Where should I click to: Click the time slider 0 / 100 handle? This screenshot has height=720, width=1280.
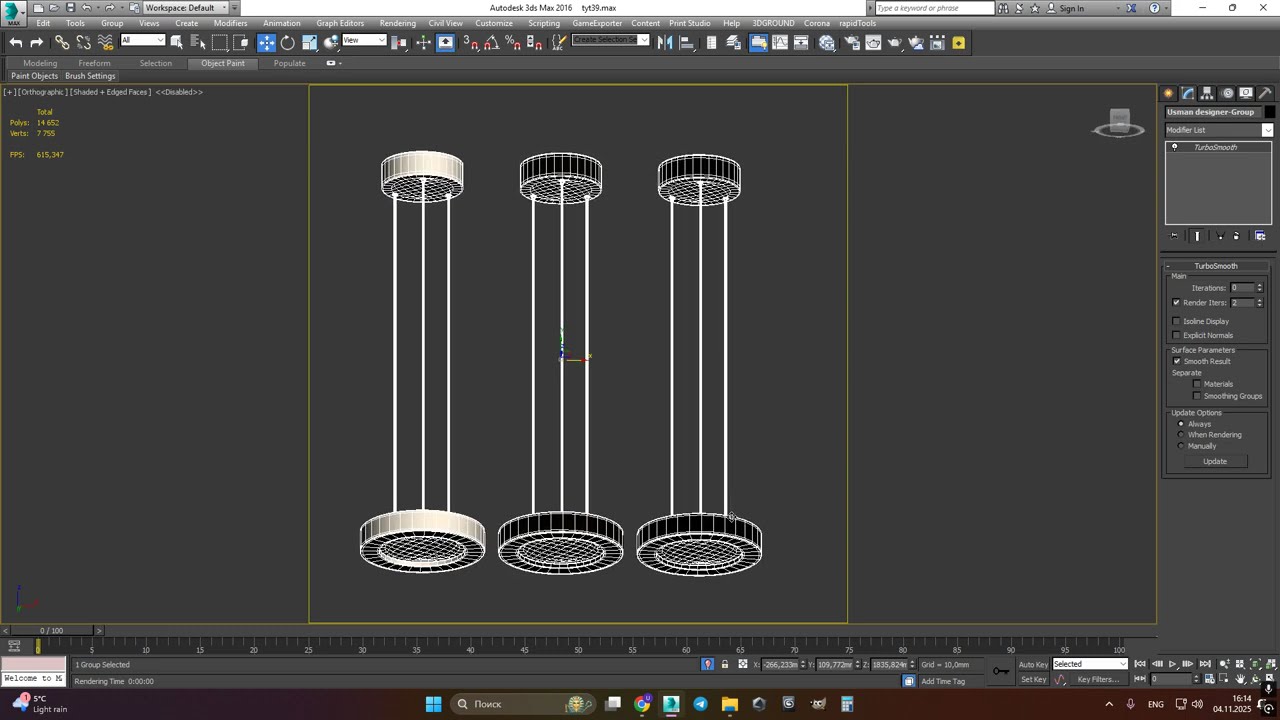(51, 630)
